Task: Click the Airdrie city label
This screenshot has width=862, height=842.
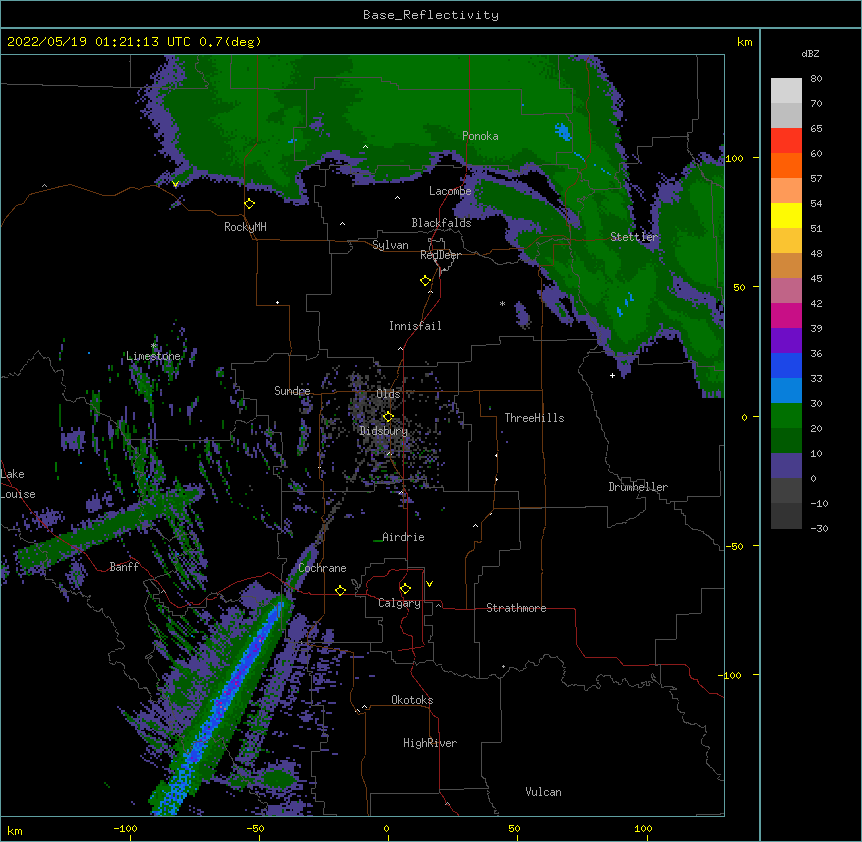Action: coord(403,537)
